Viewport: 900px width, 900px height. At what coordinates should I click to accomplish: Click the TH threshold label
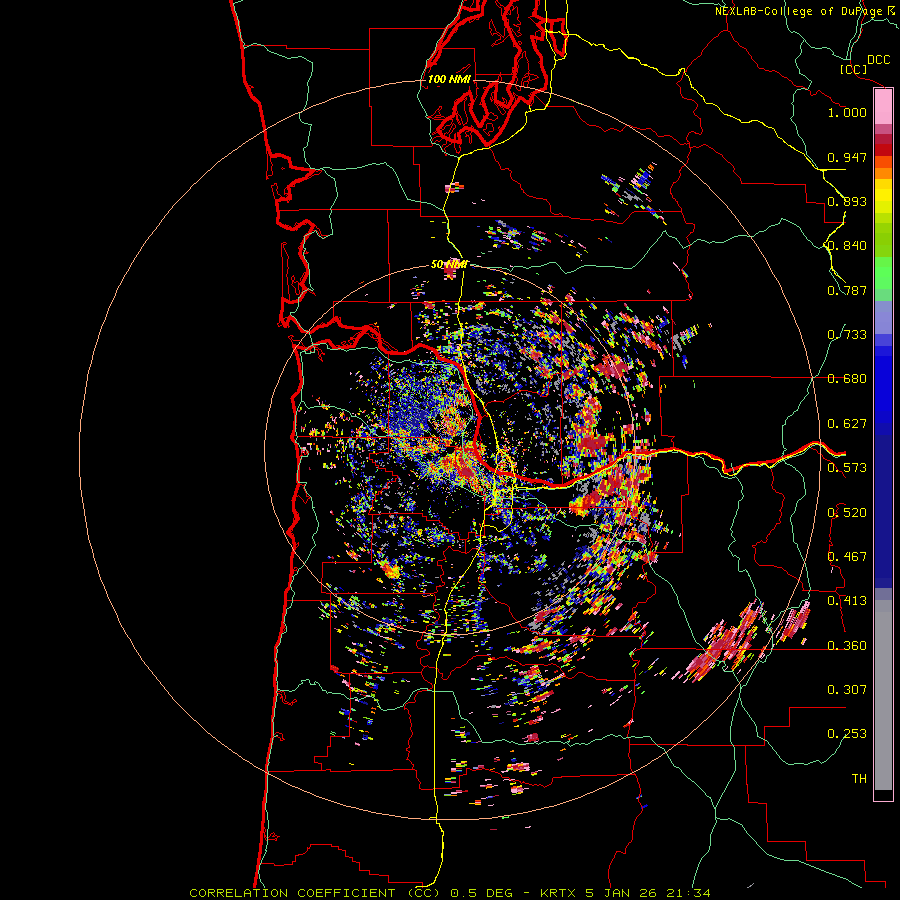click(859, 779)
